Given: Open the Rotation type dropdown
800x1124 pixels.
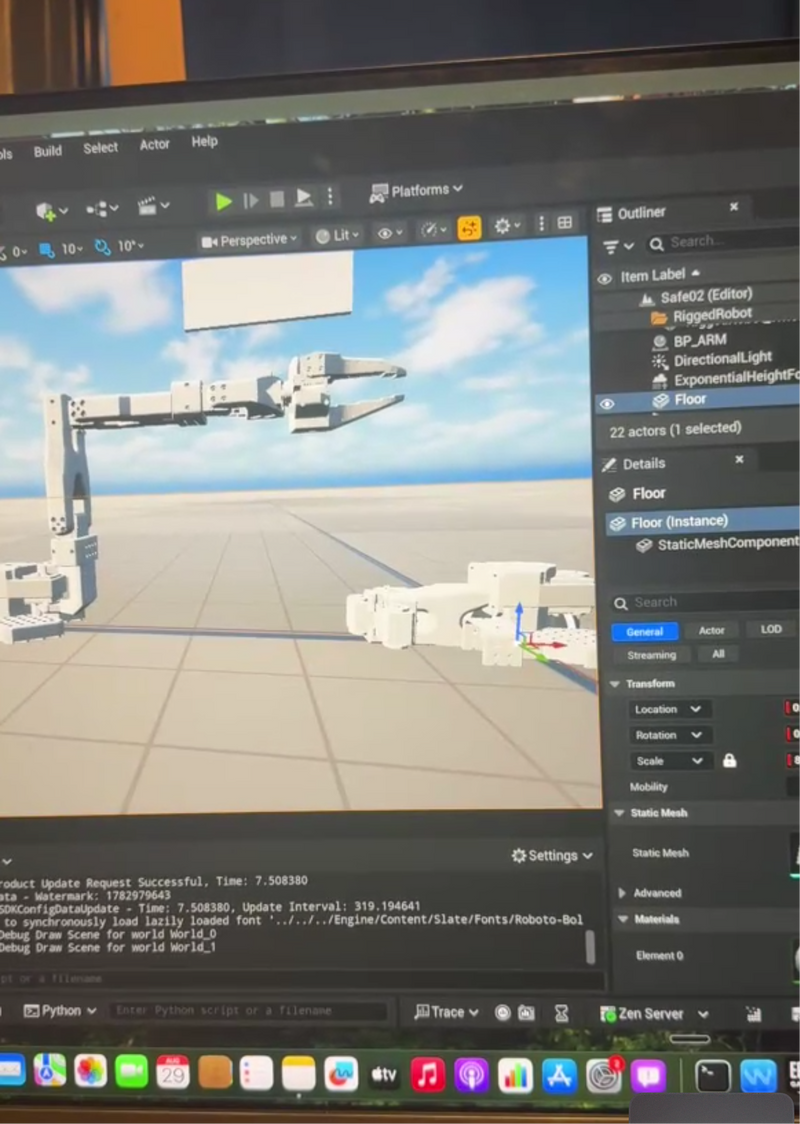Looking at the screenshot, I should pos(668,735).
